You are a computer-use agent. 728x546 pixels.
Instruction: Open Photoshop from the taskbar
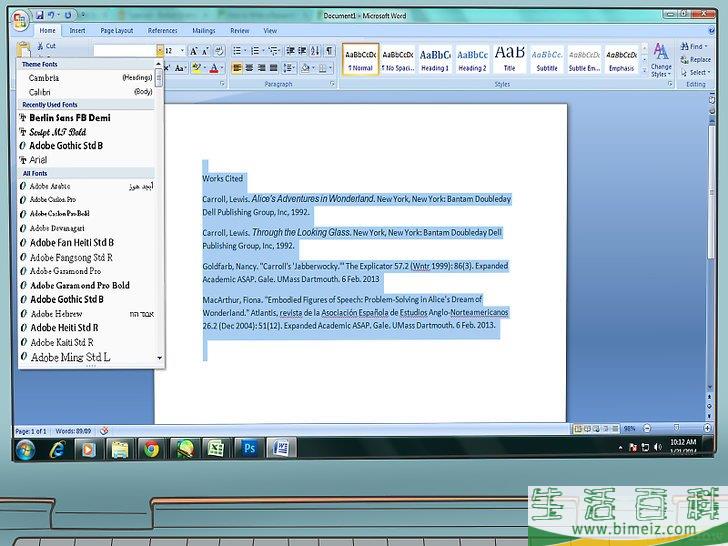pyautogui.click(x=249, y=449)
